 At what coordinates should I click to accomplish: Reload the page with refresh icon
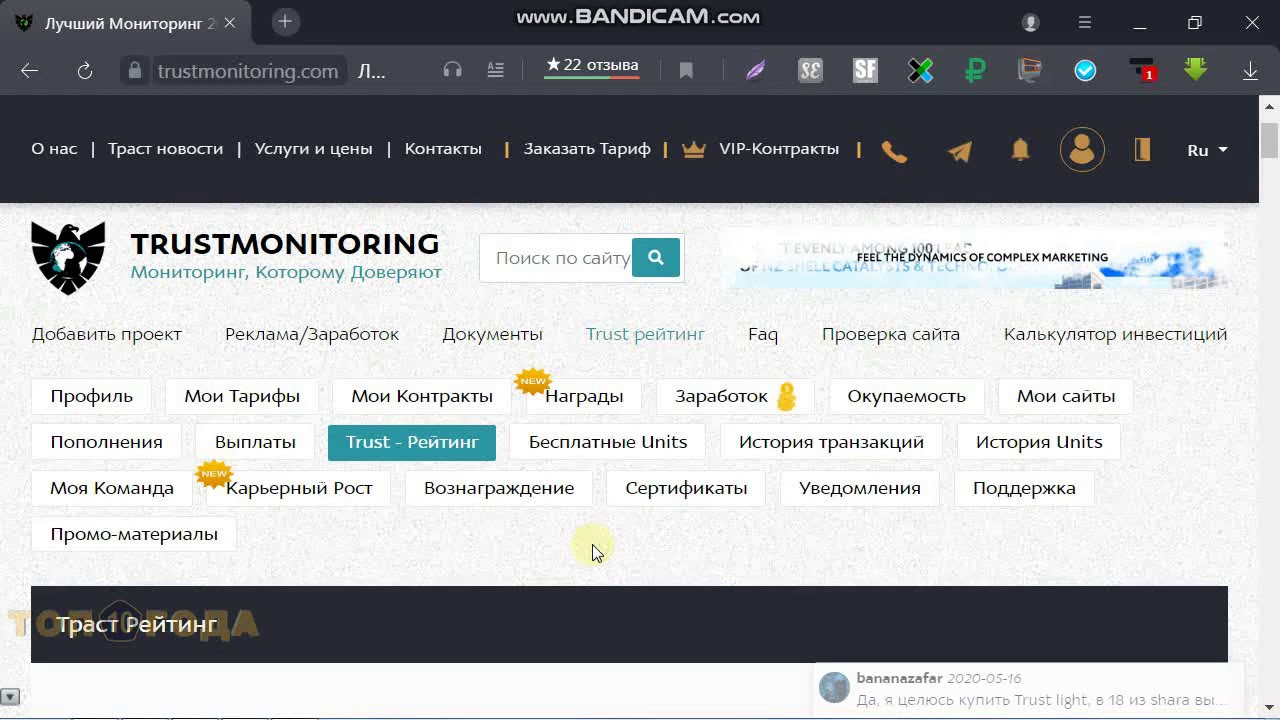85,70
